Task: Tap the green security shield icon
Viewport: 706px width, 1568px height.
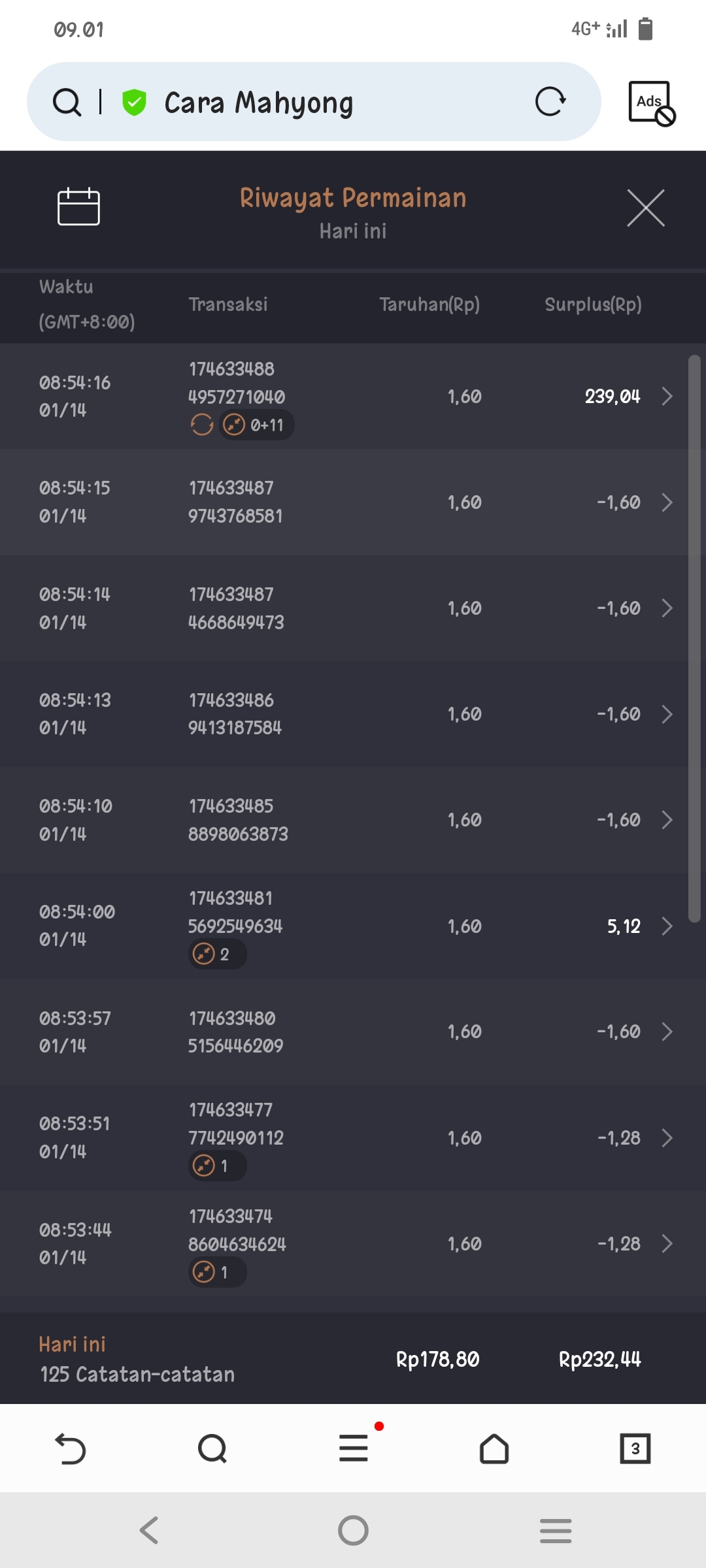Action: coord(135,103)
